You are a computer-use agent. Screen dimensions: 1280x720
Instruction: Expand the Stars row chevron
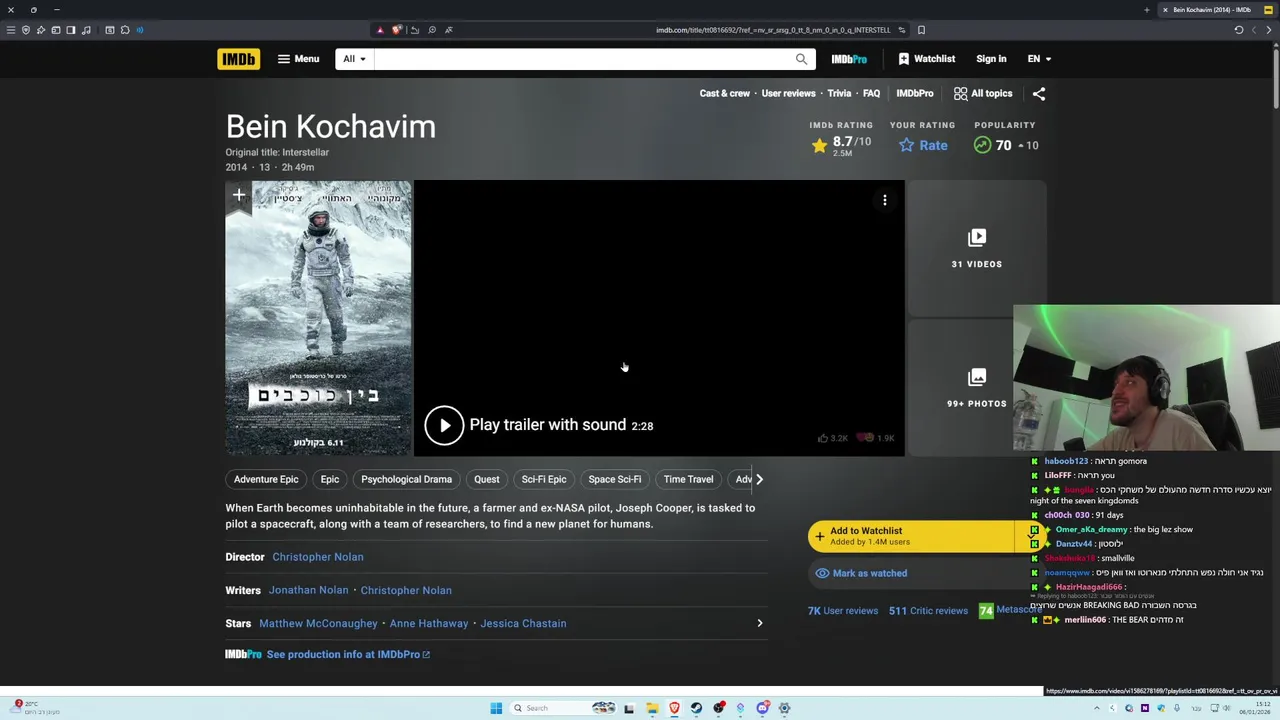click(759, 623)
